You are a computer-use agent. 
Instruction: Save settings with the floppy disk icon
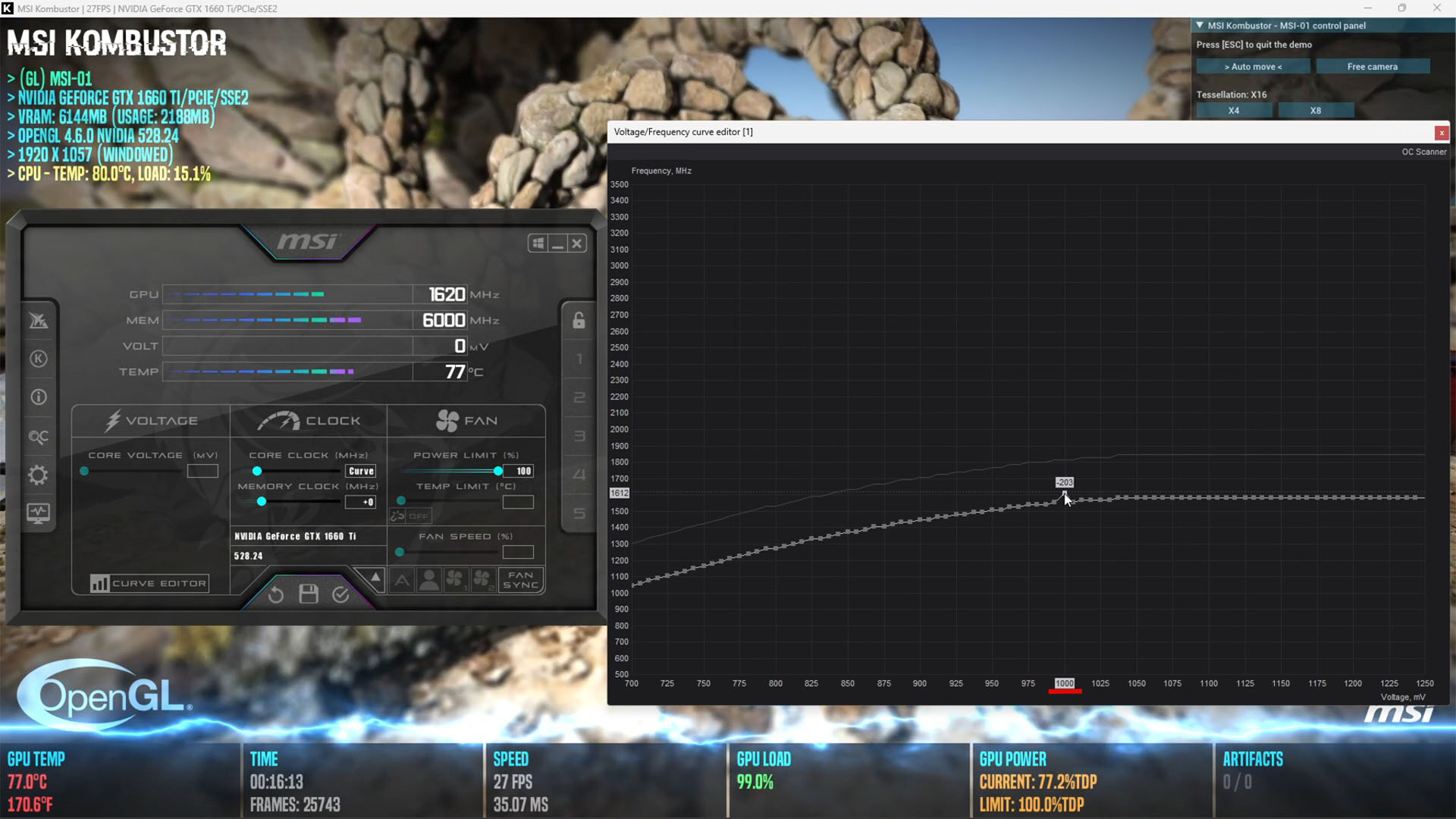coord(309,594)
